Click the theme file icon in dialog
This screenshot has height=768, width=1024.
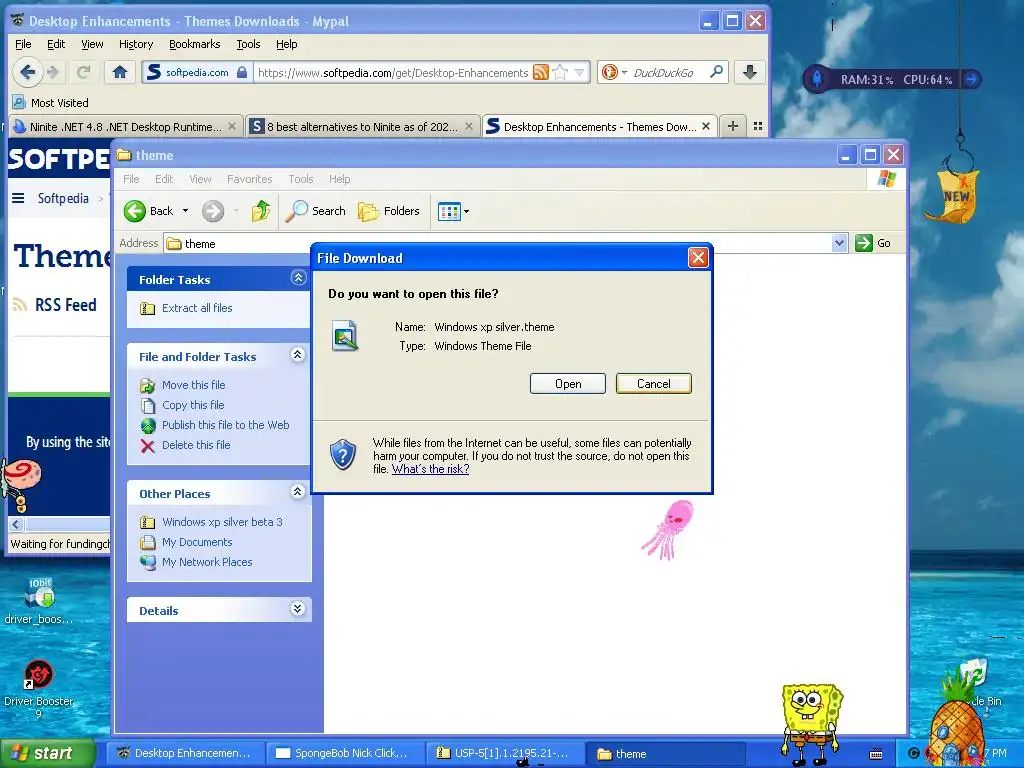click(x=345, y=336)
